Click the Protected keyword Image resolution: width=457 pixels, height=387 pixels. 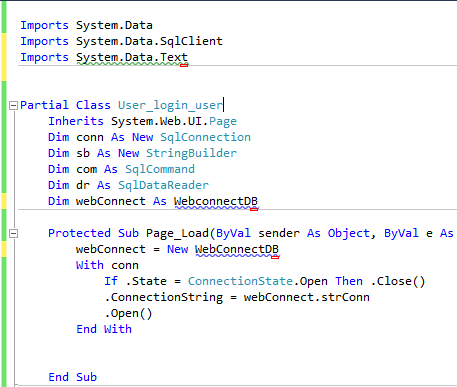(x=79, y=233)
